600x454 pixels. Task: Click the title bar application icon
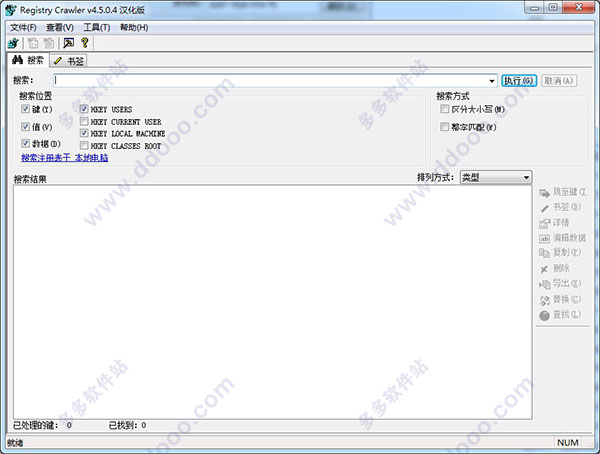11,10
